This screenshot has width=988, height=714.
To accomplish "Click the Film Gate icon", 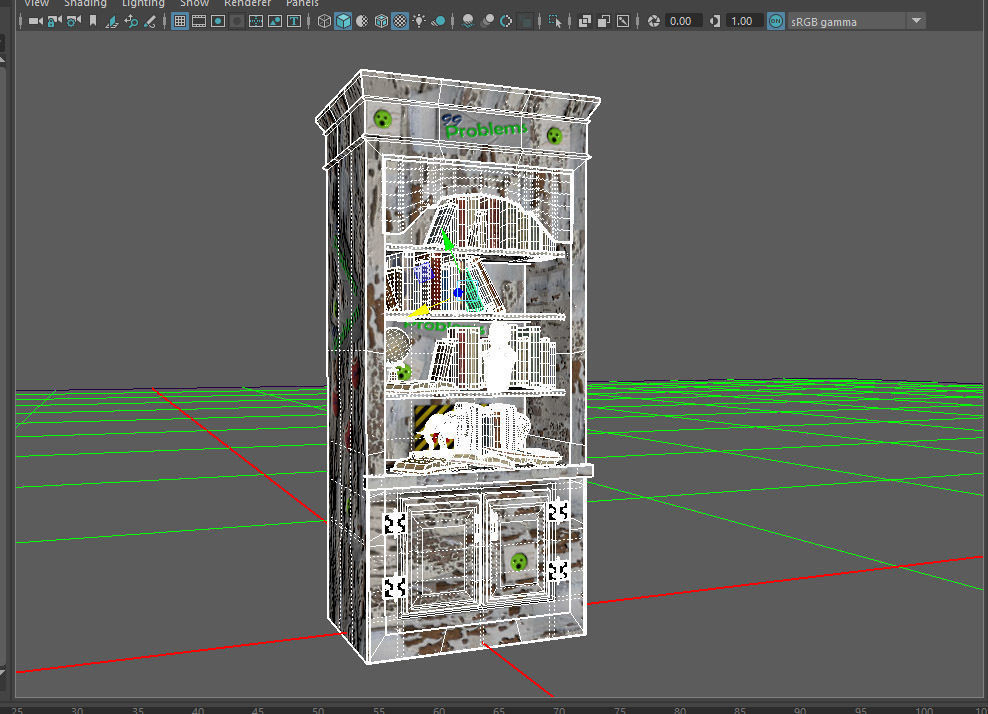I will point(199,21).
